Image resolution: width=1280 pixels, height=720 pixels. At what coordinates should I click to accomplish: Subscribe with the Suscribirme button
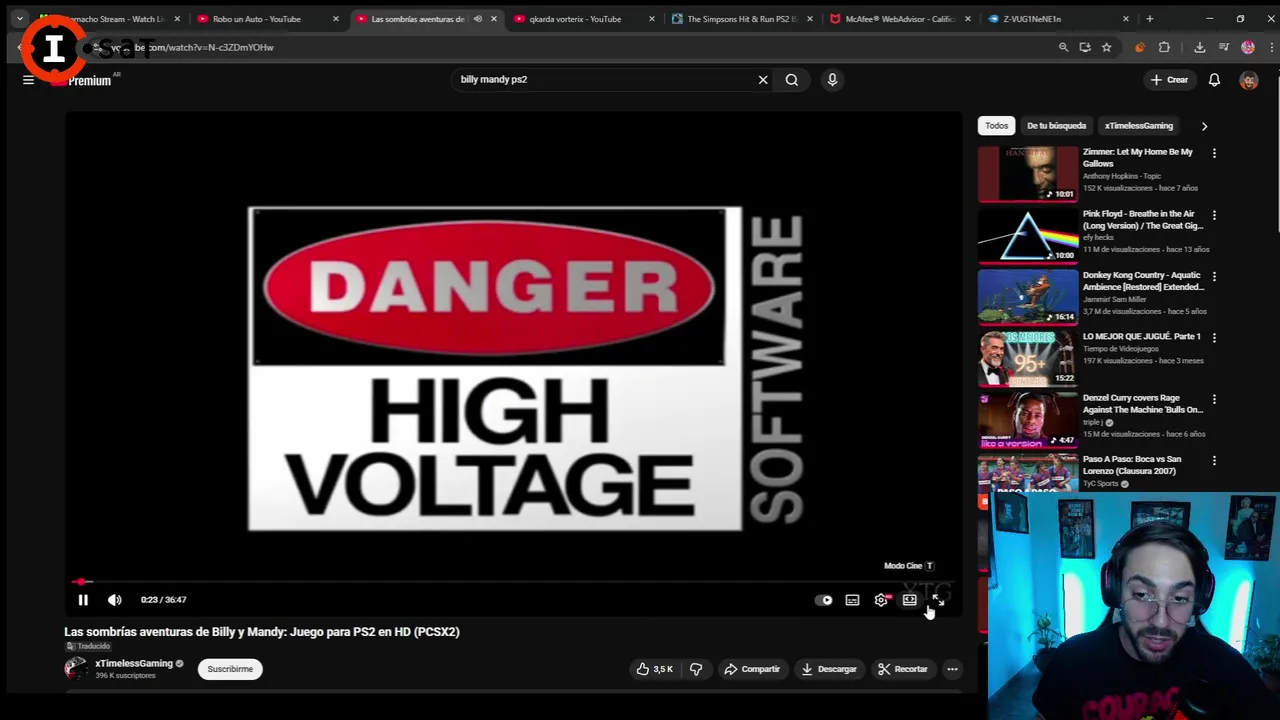(x=230, y=669)
